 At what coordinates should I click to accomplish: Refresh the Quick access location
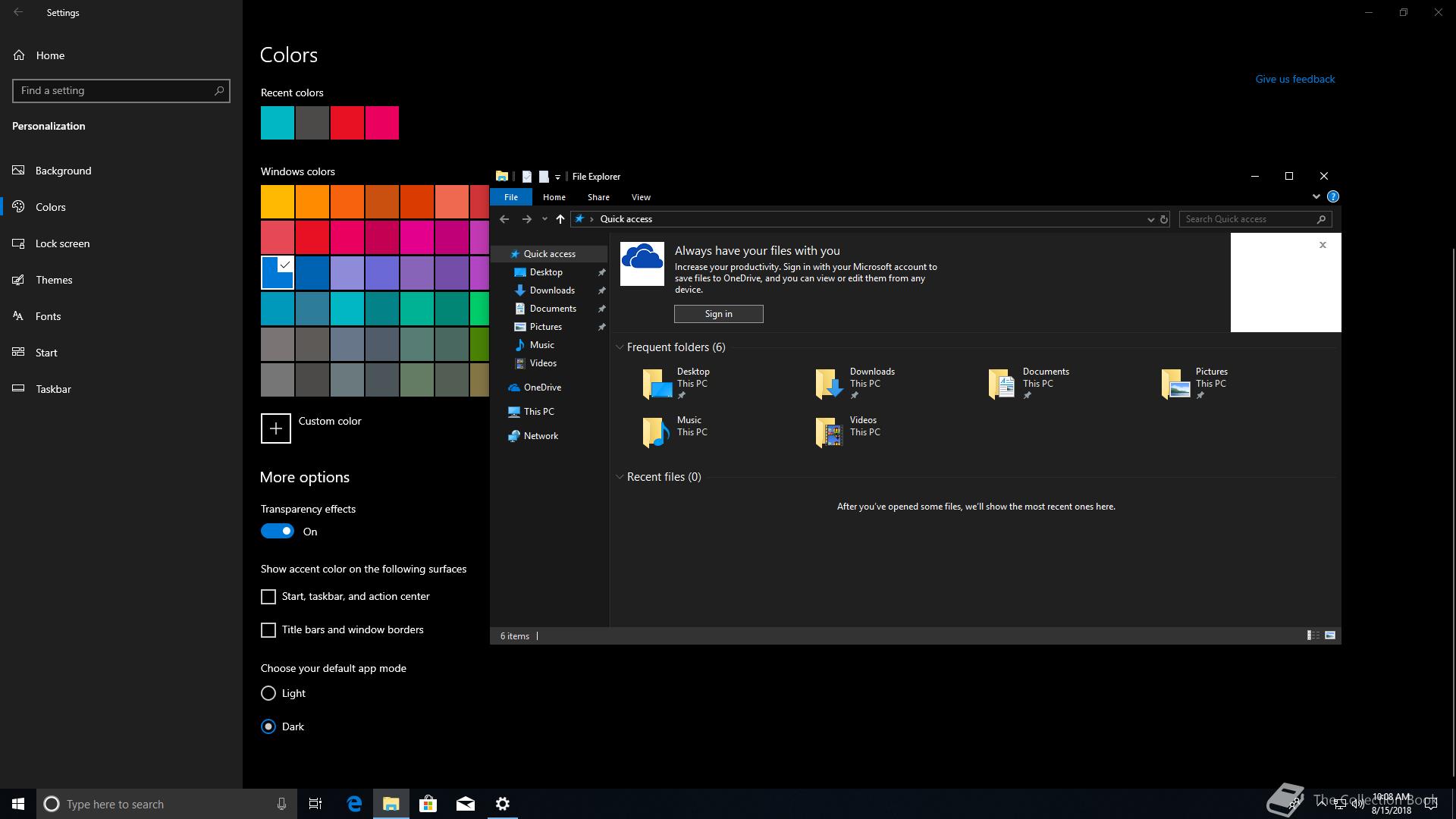pos(1164,219)
